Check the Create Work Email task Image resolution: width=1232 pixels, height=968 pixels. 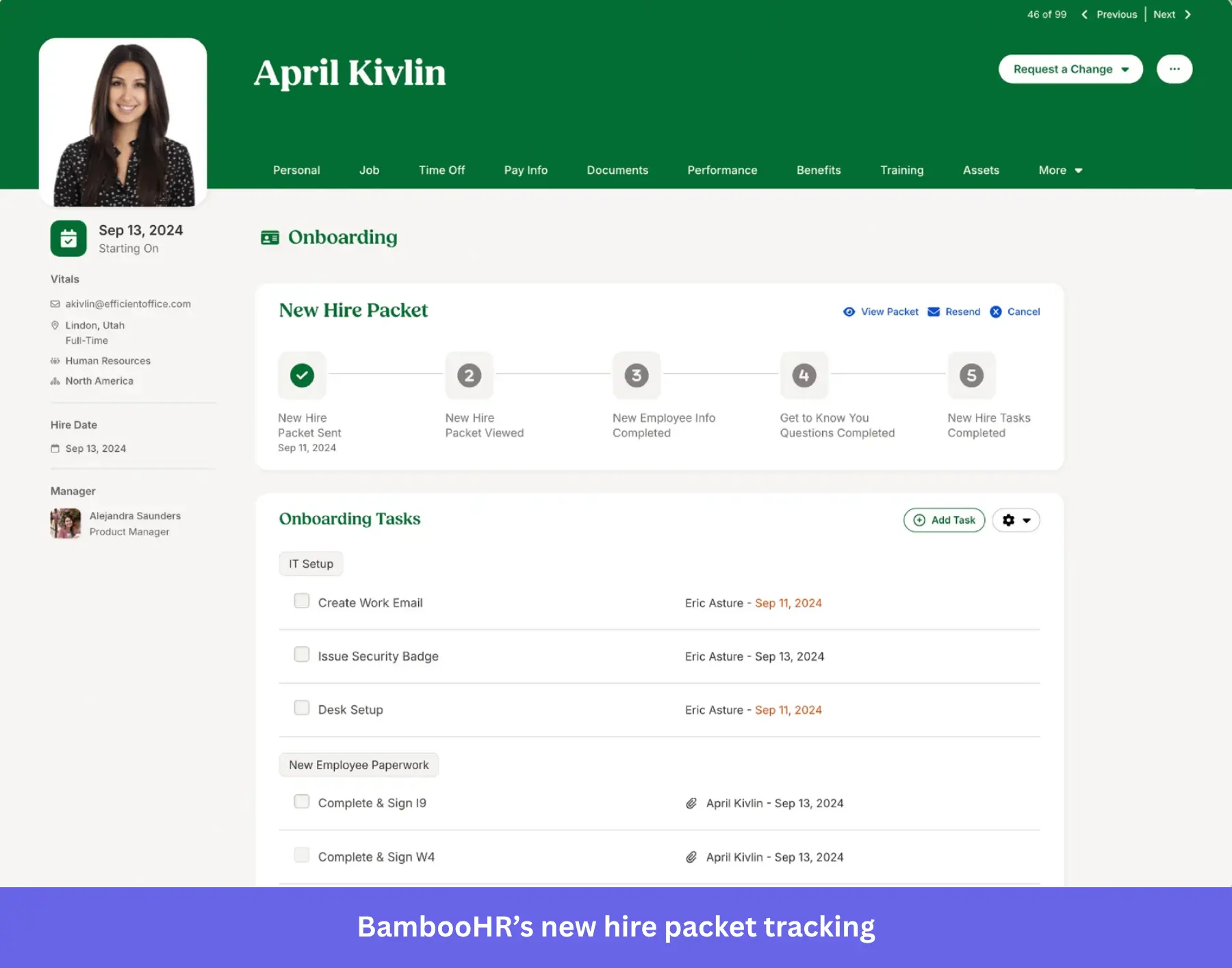[302, 601]
